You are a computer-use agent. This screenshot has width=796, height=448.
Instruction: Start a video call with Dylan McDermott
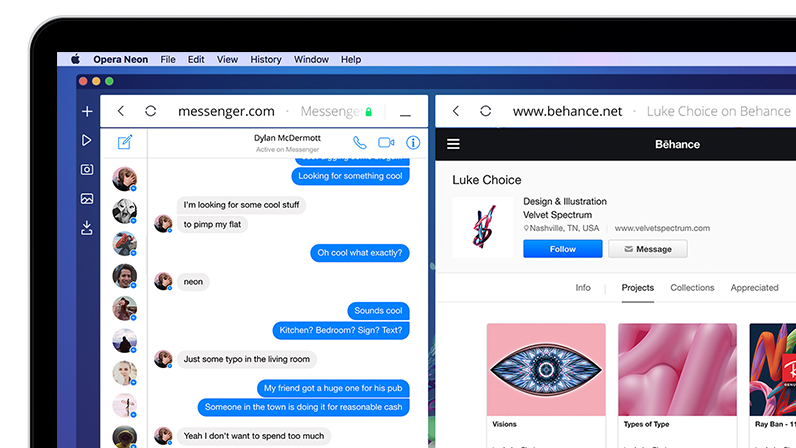pos(386,143)
